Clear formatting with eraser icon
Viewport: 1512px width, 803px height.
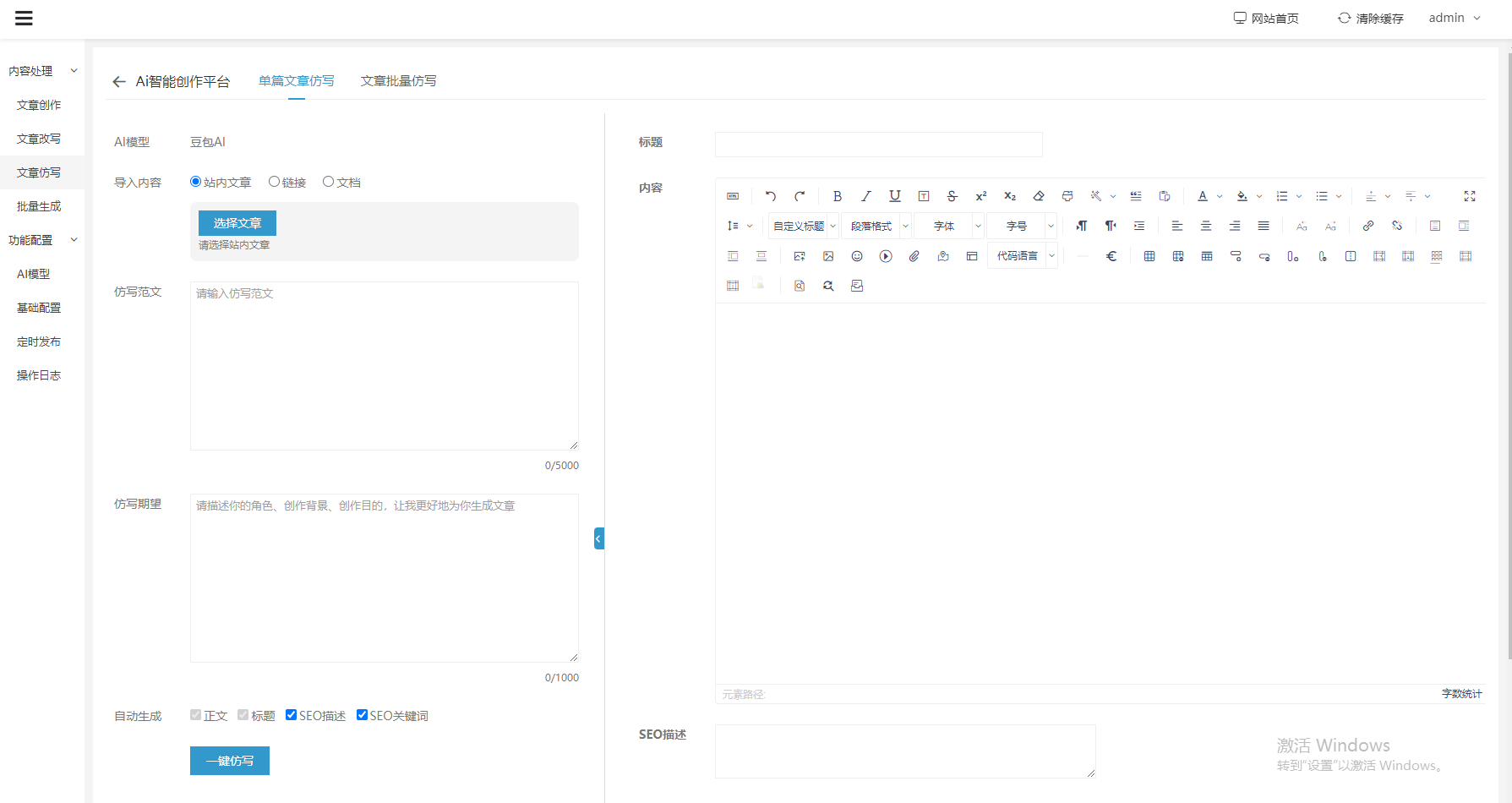coord(1039,196)
